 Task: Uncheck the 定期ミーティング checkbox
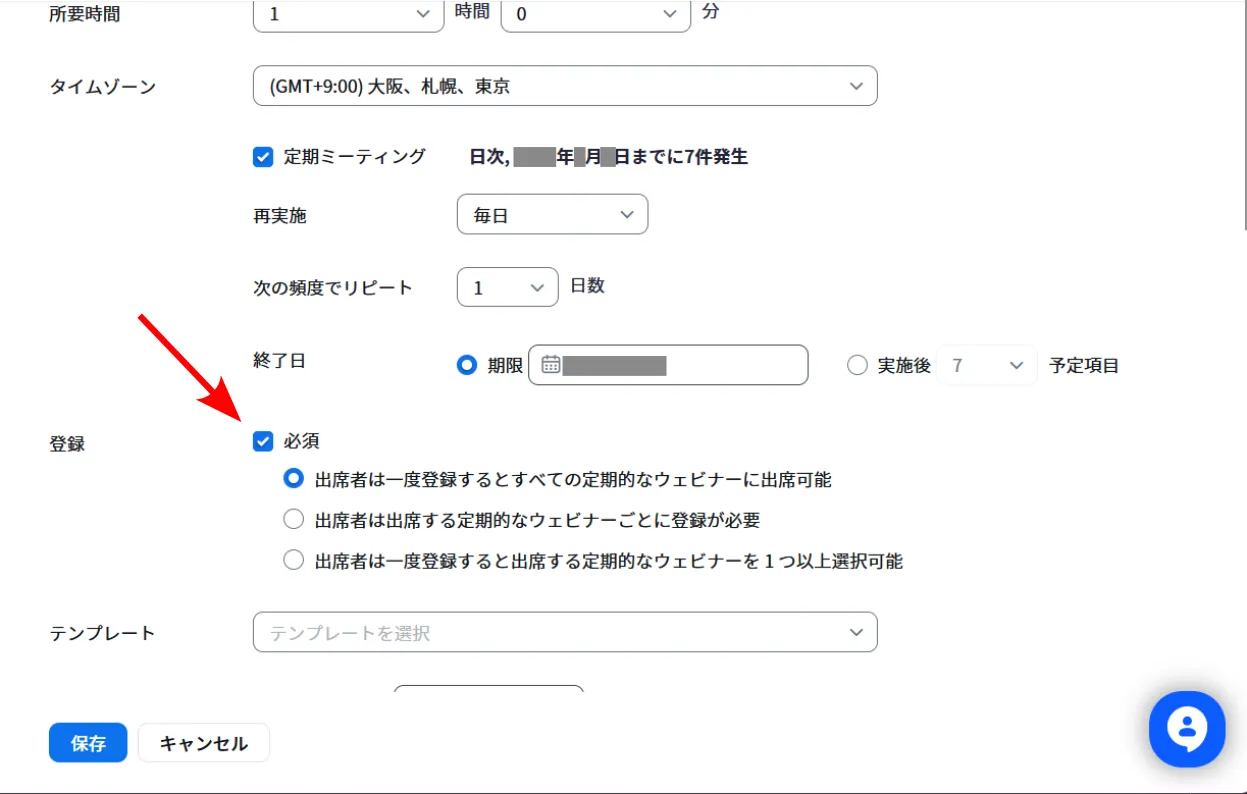tap(263, 157)
